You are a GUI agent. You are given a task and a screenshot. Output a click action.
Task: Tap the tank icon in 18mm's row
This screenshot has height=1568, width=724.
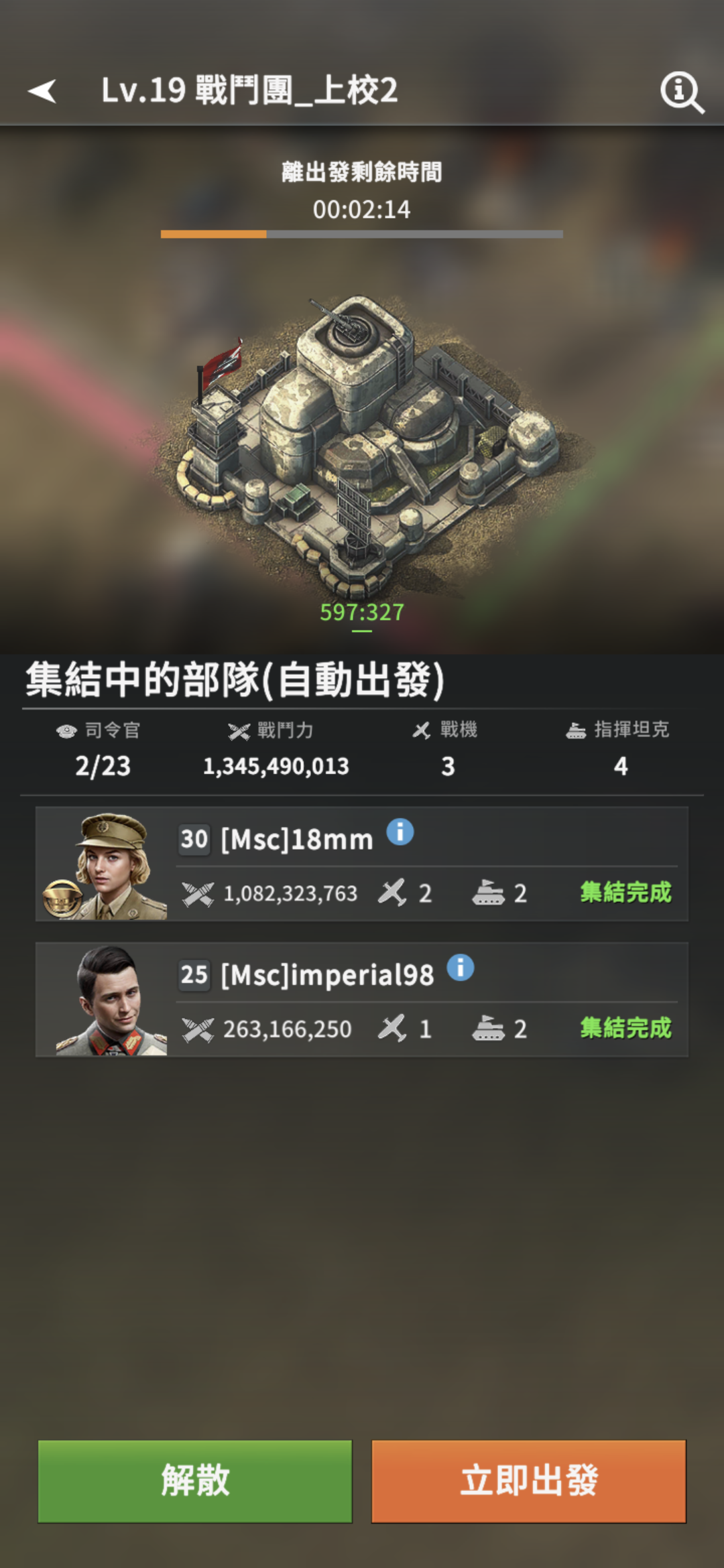point(488,893)
